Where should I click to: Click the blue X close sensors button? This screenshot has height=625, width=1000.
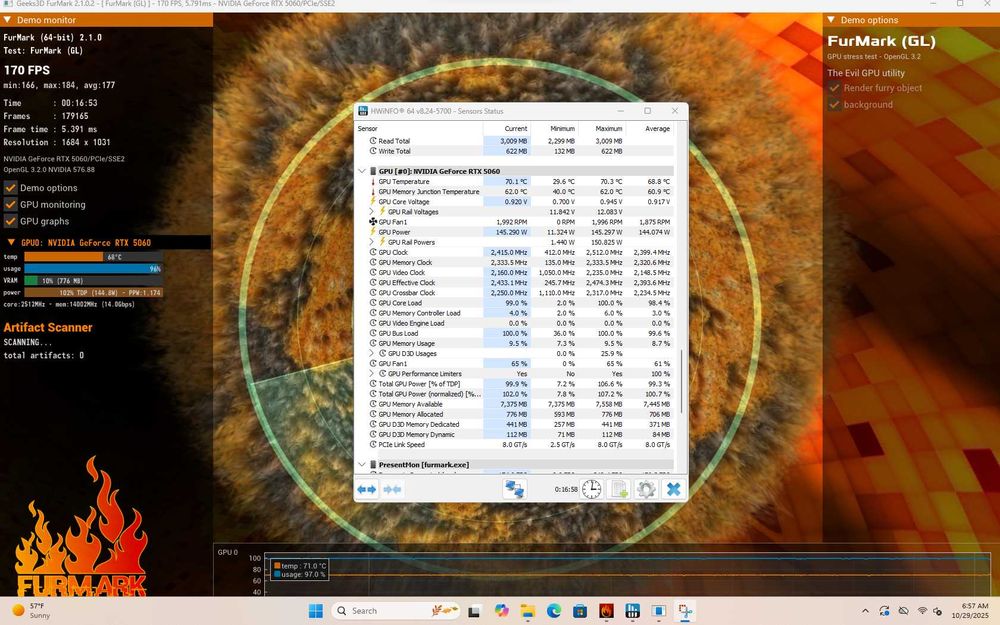673,489
